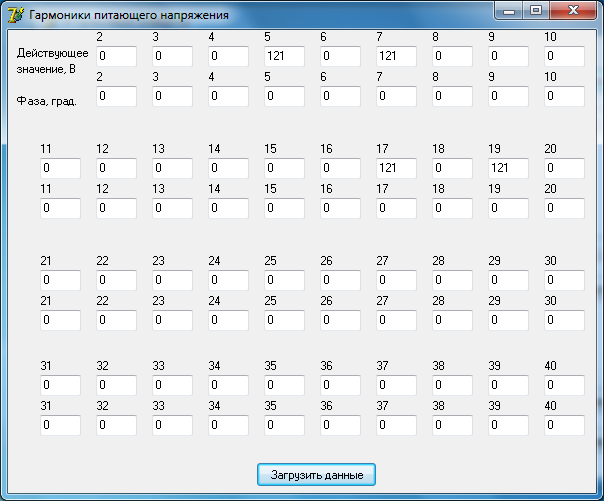Select the RMS value field for harmonic 21

[x=60, y=280]
